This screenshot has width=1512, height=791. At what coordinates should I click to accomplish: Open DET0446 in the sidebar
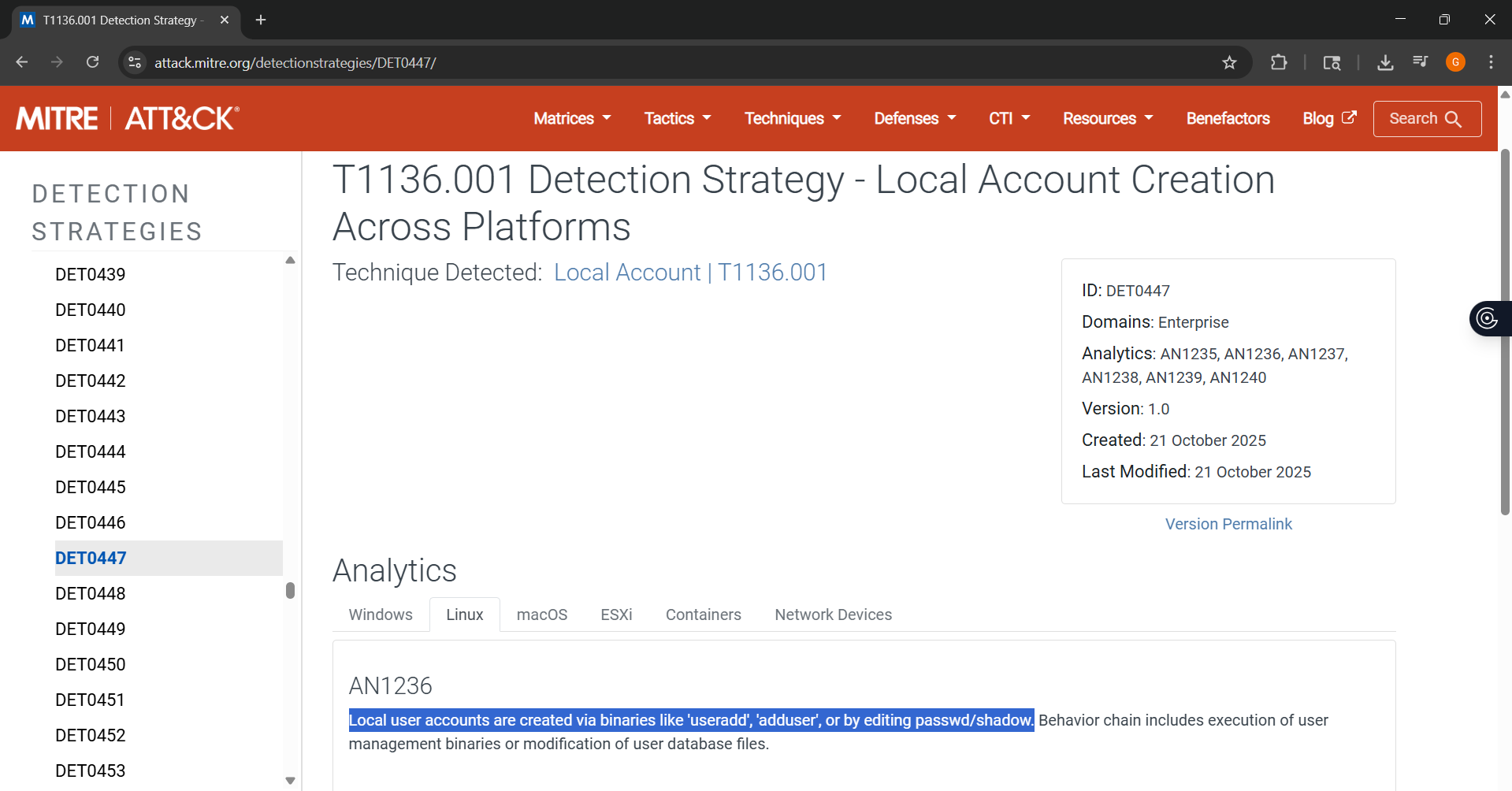(91, 522)
